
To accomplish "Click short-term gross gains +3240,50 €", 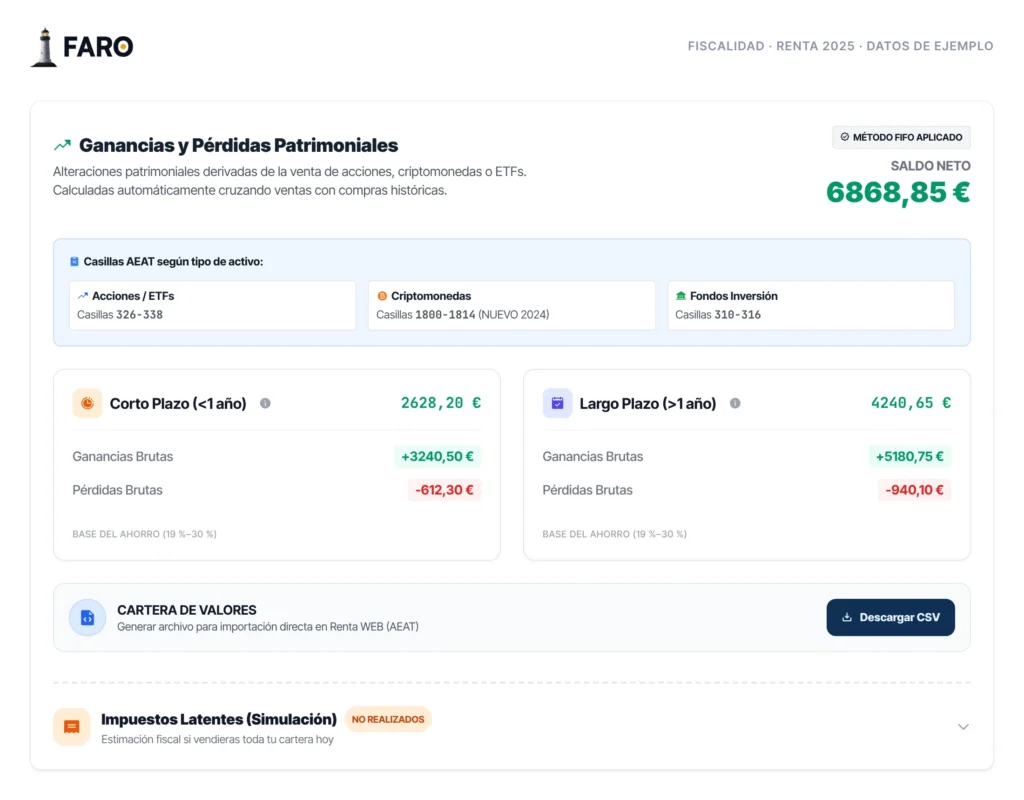I will tap(438, 456).
